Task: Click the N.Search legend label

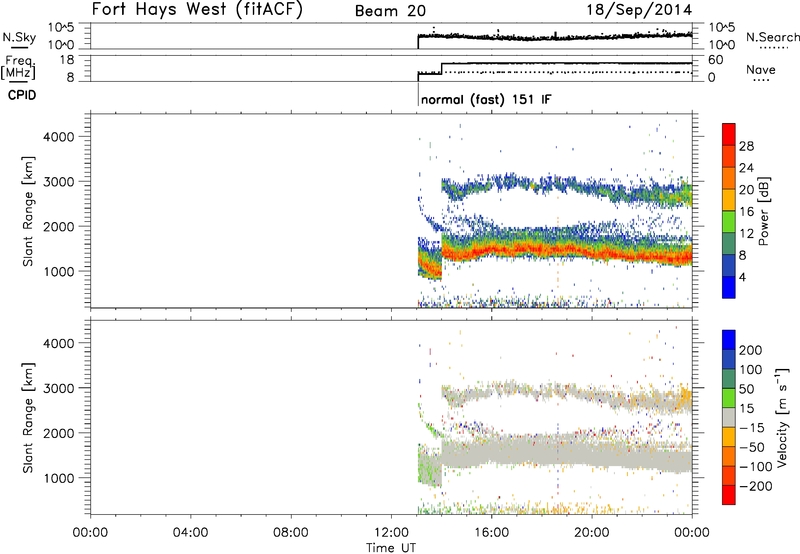Action: 772,37
